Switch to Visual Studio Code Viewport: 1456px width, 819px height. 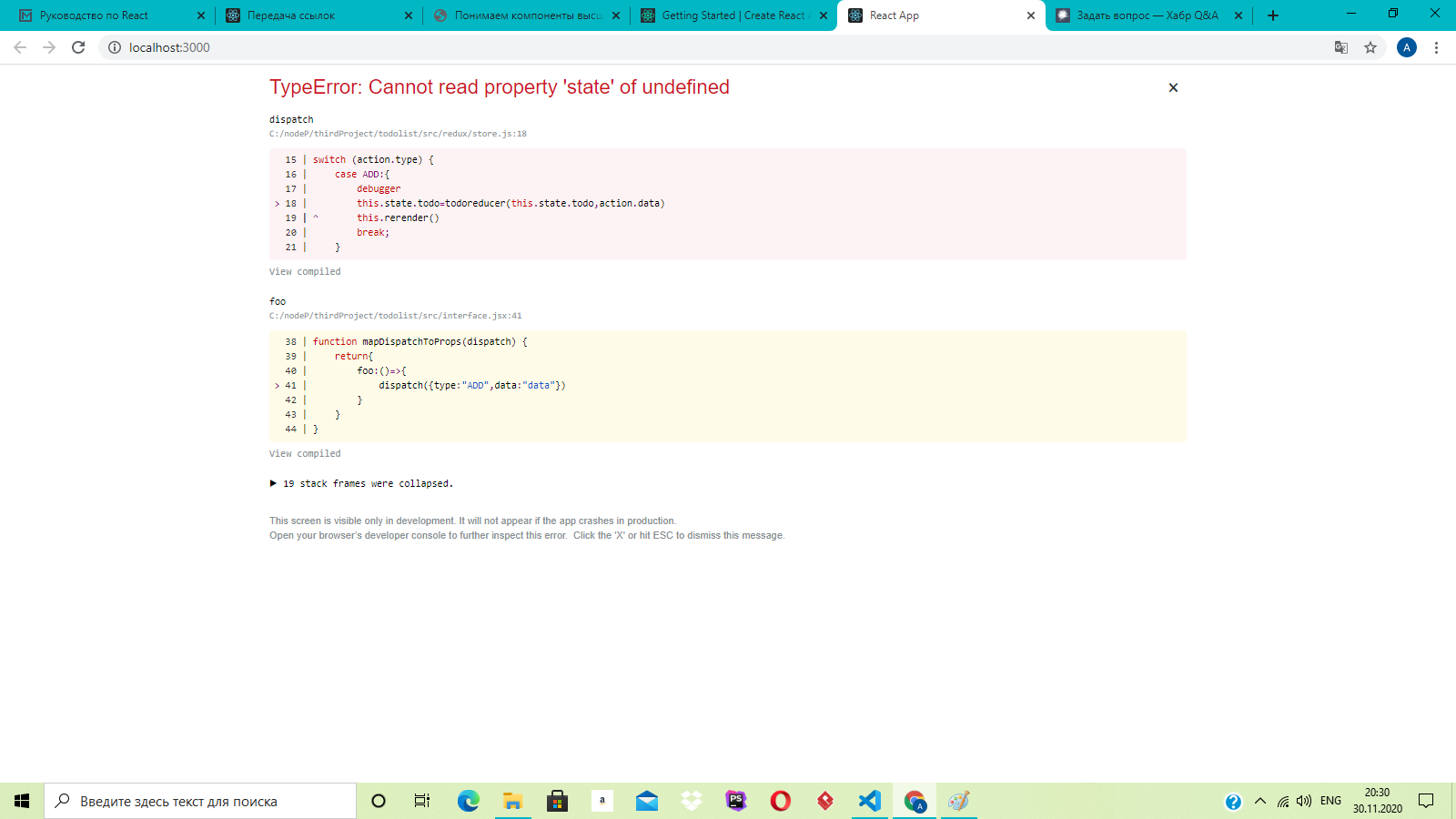click(870, 801)
